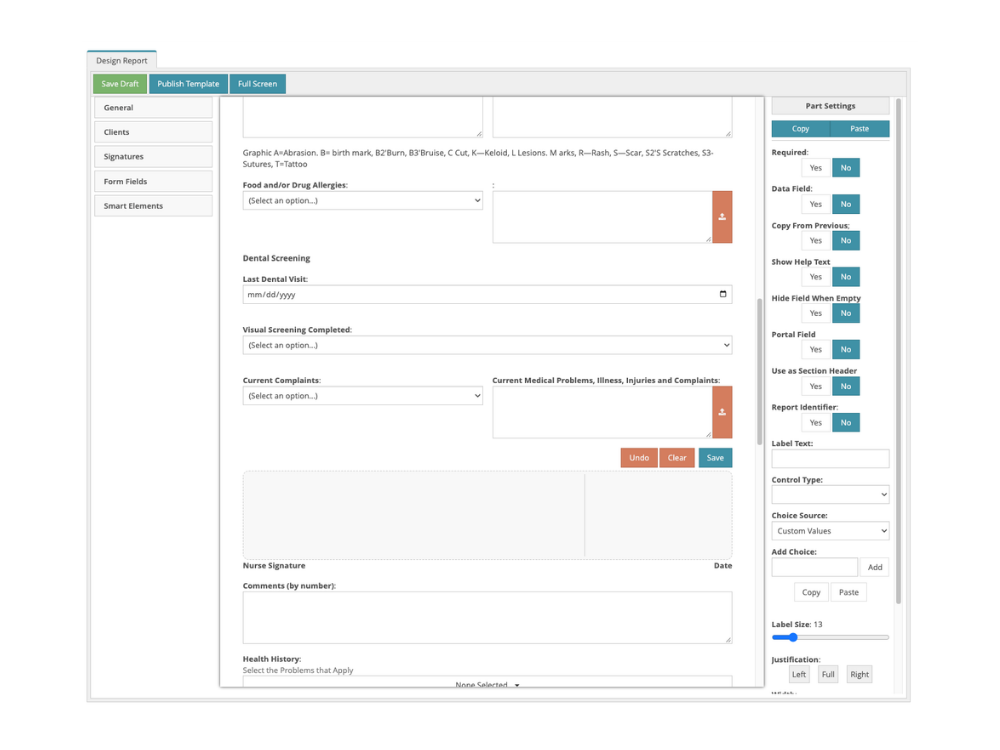Click the Dental Screening heading text
Image resolution: width=1000 pixels, height=750 pixels.
tap(276, 258)
